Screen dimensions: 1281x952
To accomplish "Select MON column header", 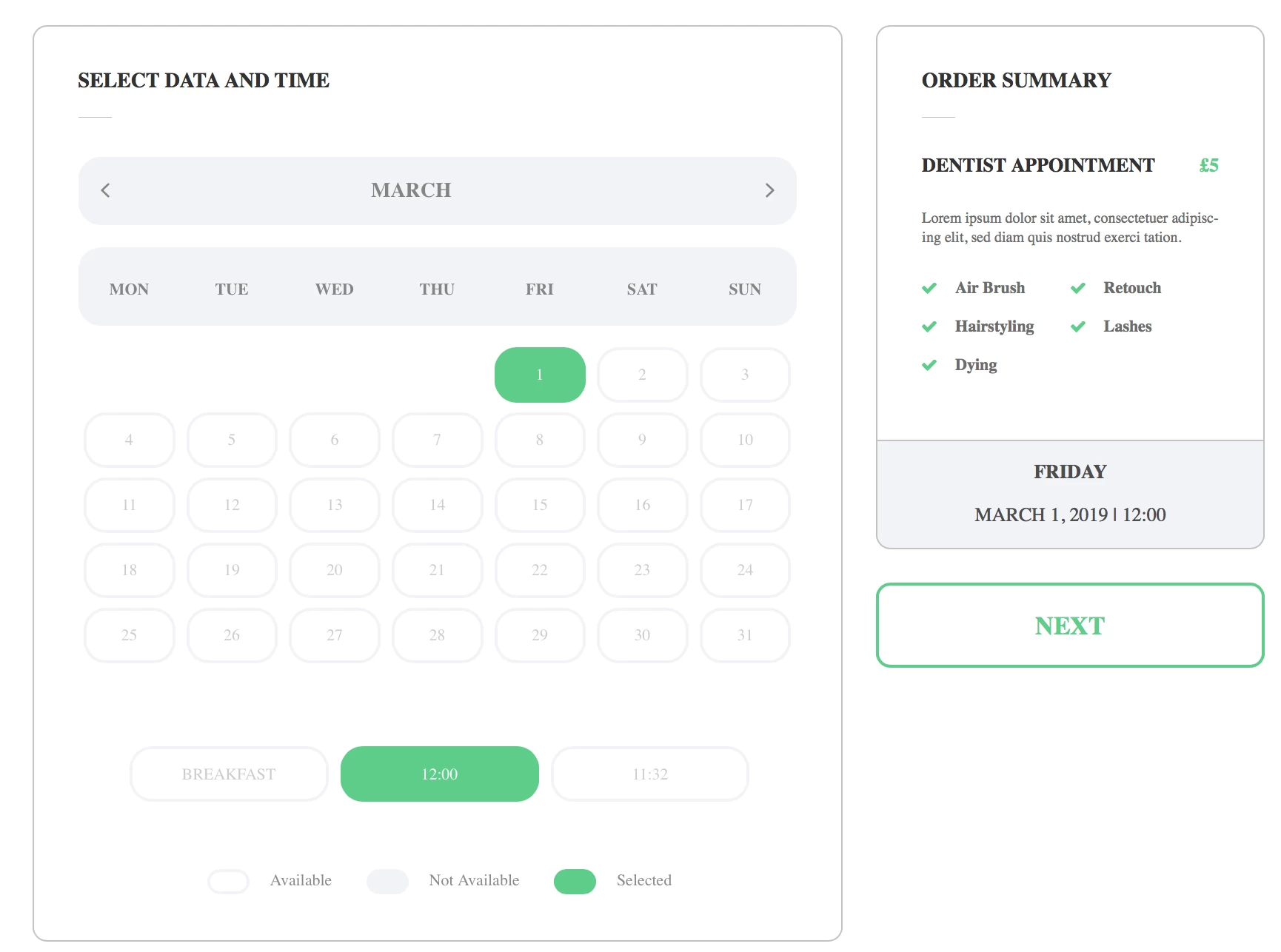I will (x=129, y=289).
